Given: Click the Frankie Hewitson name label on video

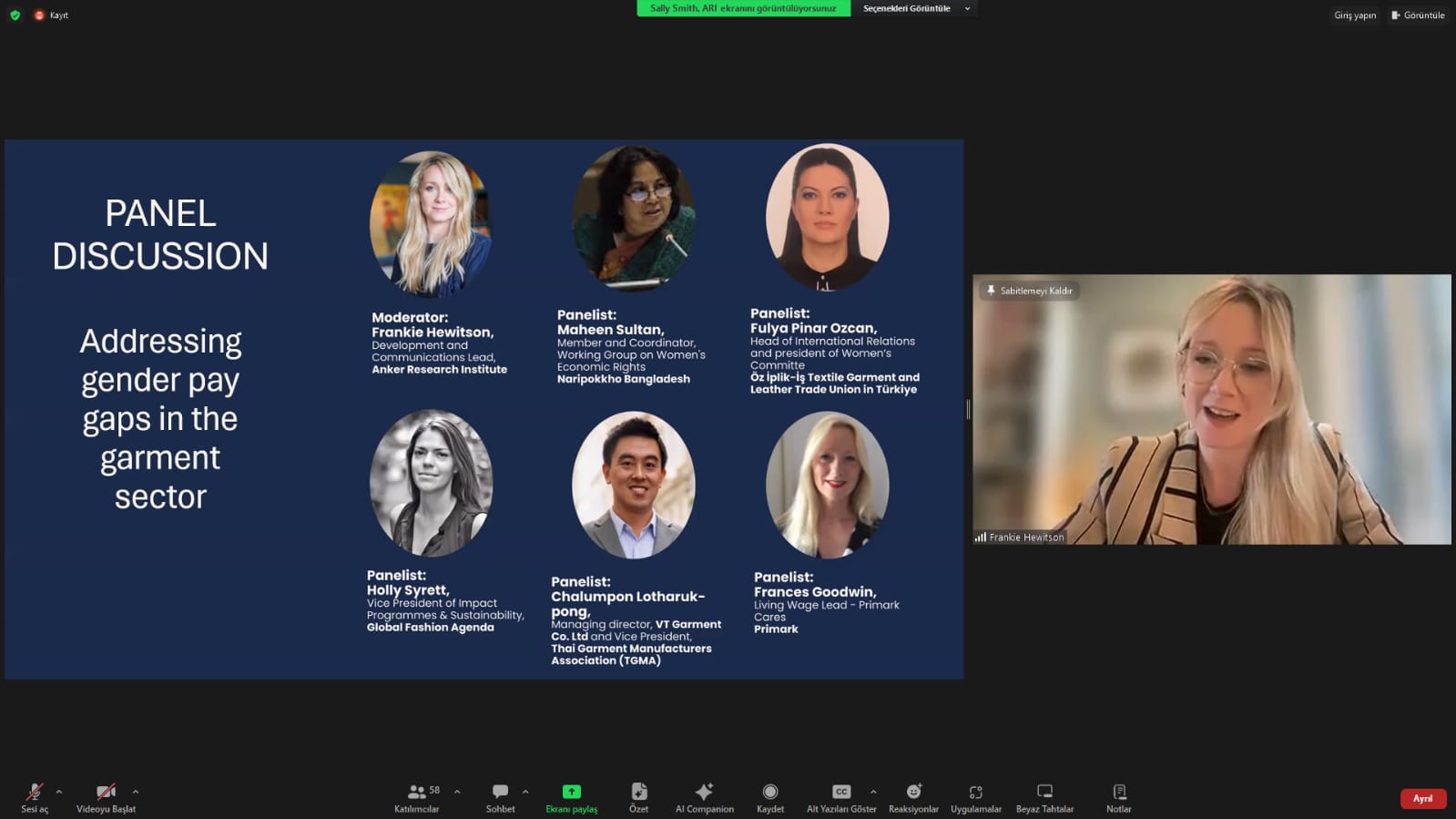Looking at the screenshot, I should [1026, 537].
